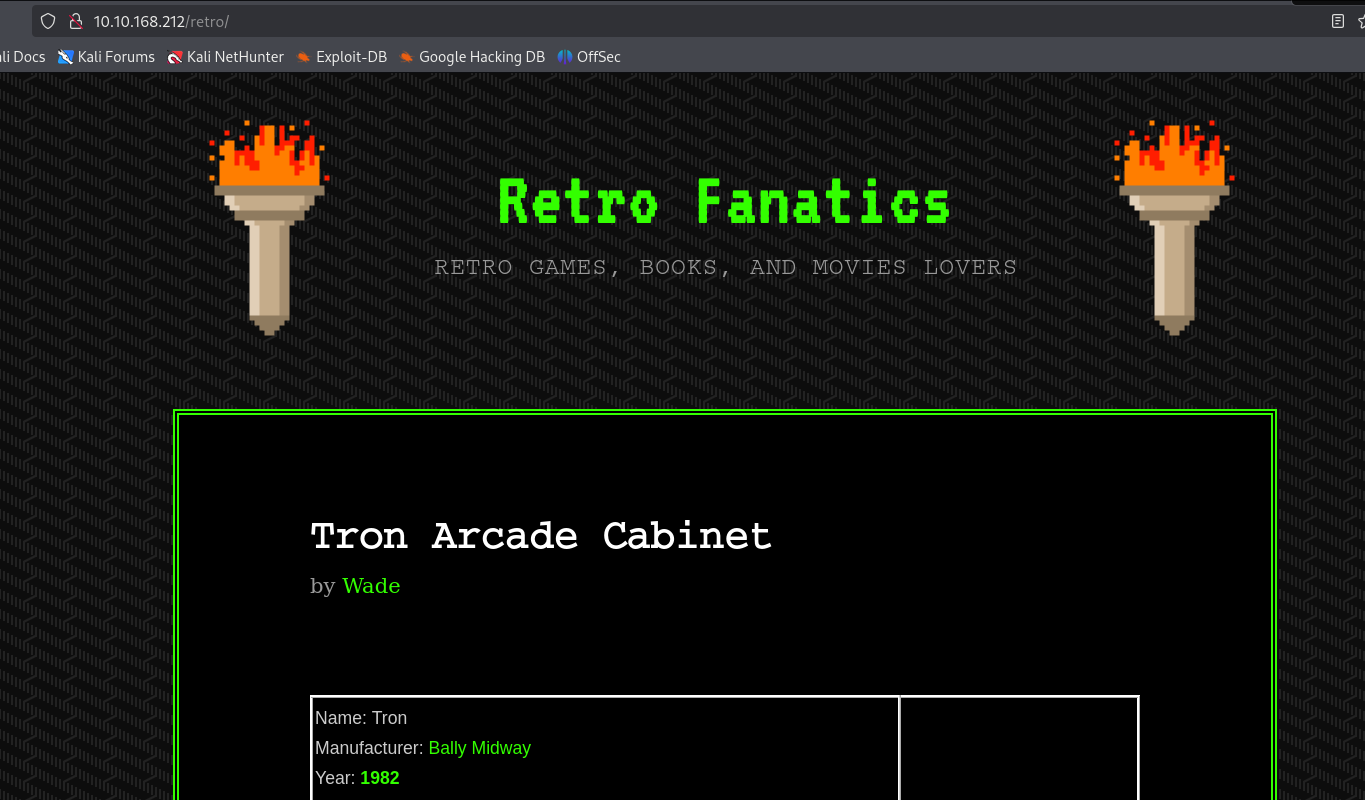Open the Exploit-DB bookmark
The image size is (1365, 800).
[341, 57]
